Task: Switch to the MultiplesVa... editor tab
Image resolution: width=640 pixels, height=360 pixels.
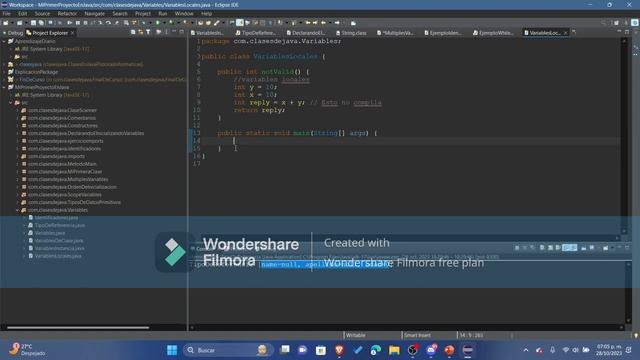Action: 395,33
